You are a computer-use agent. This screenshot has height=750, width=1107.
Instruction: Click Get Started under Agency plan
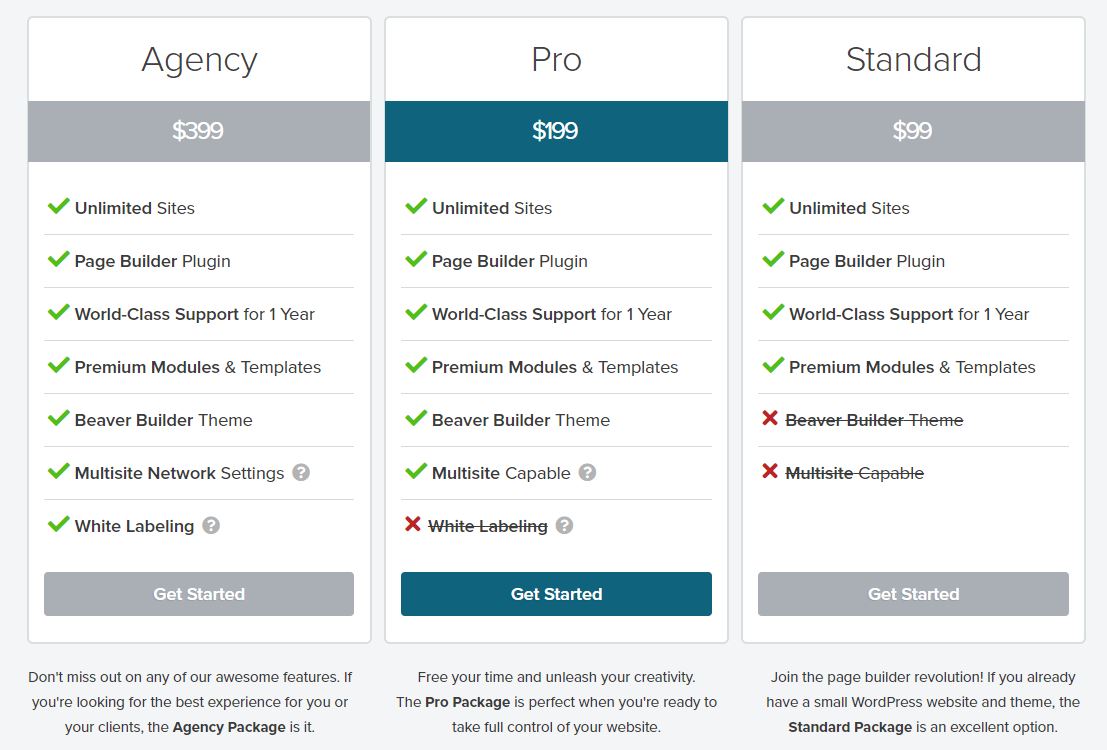[199, 594]
